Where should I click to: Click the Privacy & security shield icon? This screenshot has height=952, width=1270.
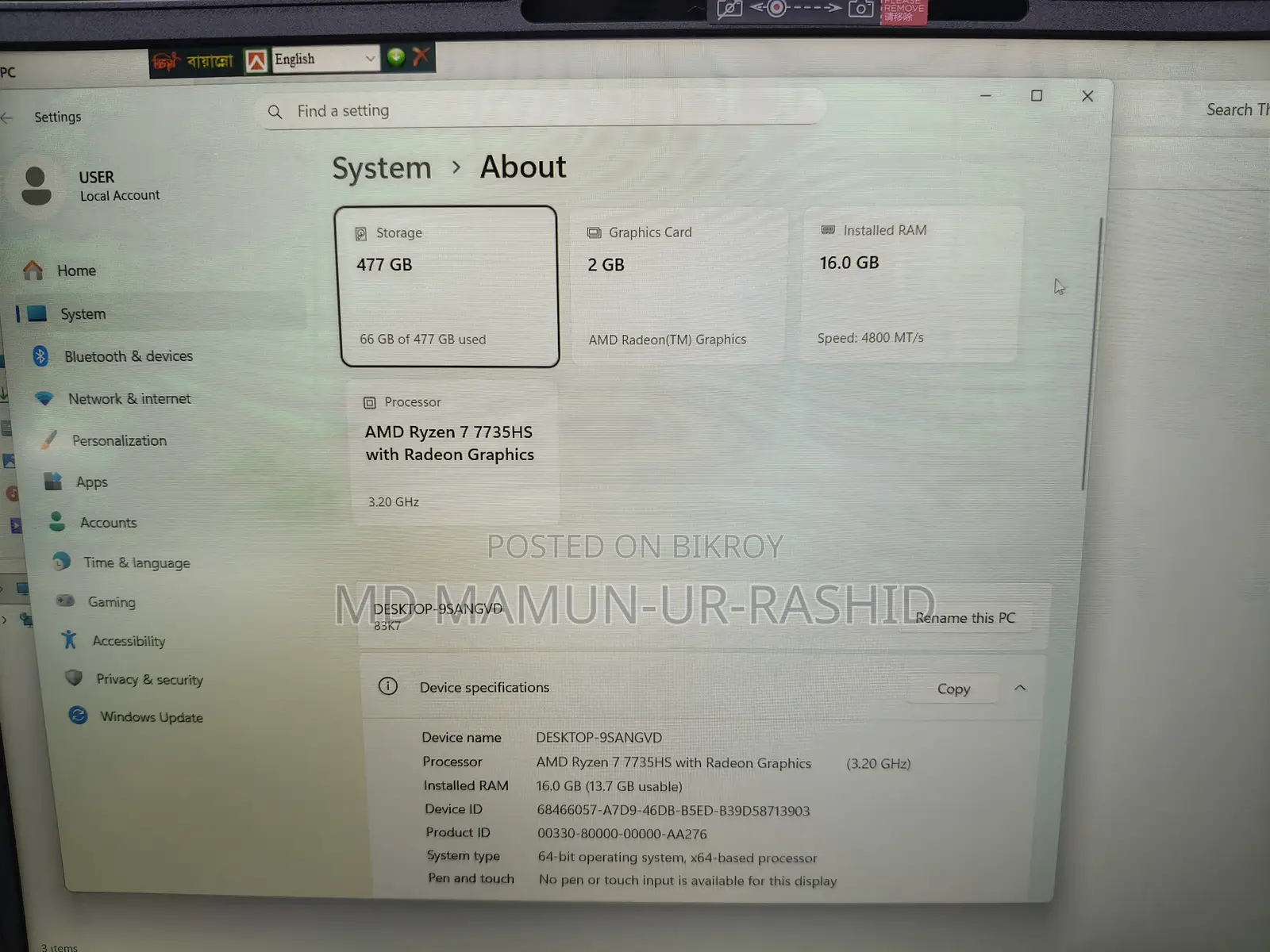pyautogui.click(x=74, y=678)
